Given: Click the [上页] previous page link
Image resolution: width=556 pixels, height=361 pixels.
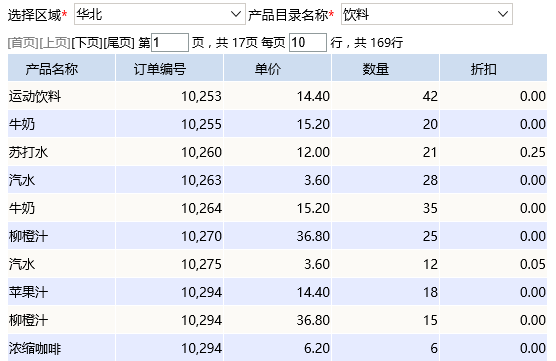Looking at the screenshot, I should tap(55, 43).
